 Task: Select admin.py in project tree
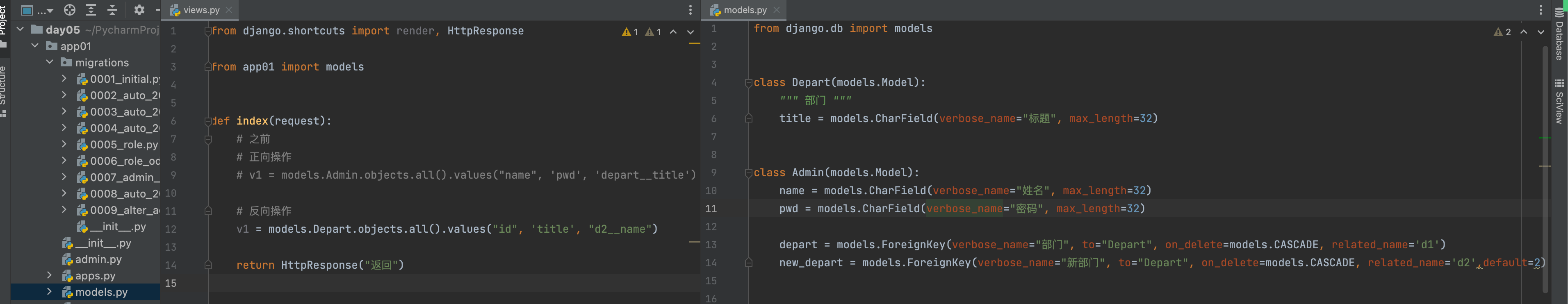92,259
